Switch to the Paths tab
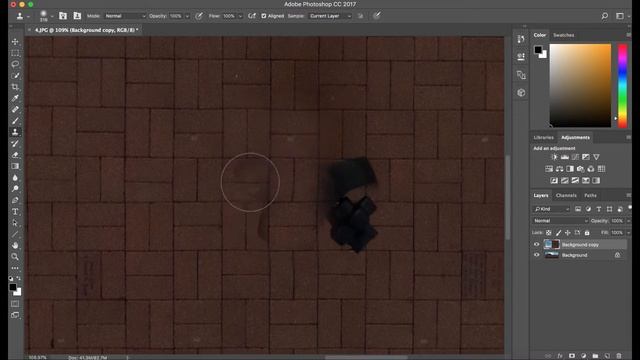 [590, 196]
